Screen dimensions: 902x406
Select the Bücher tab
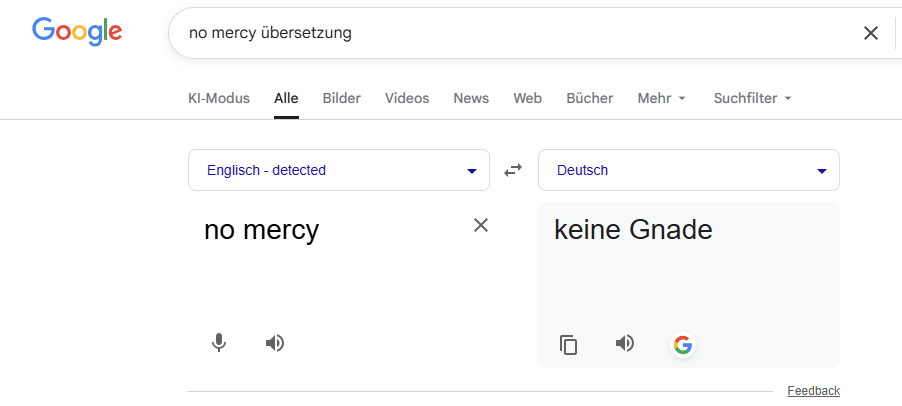pos(590,98)
